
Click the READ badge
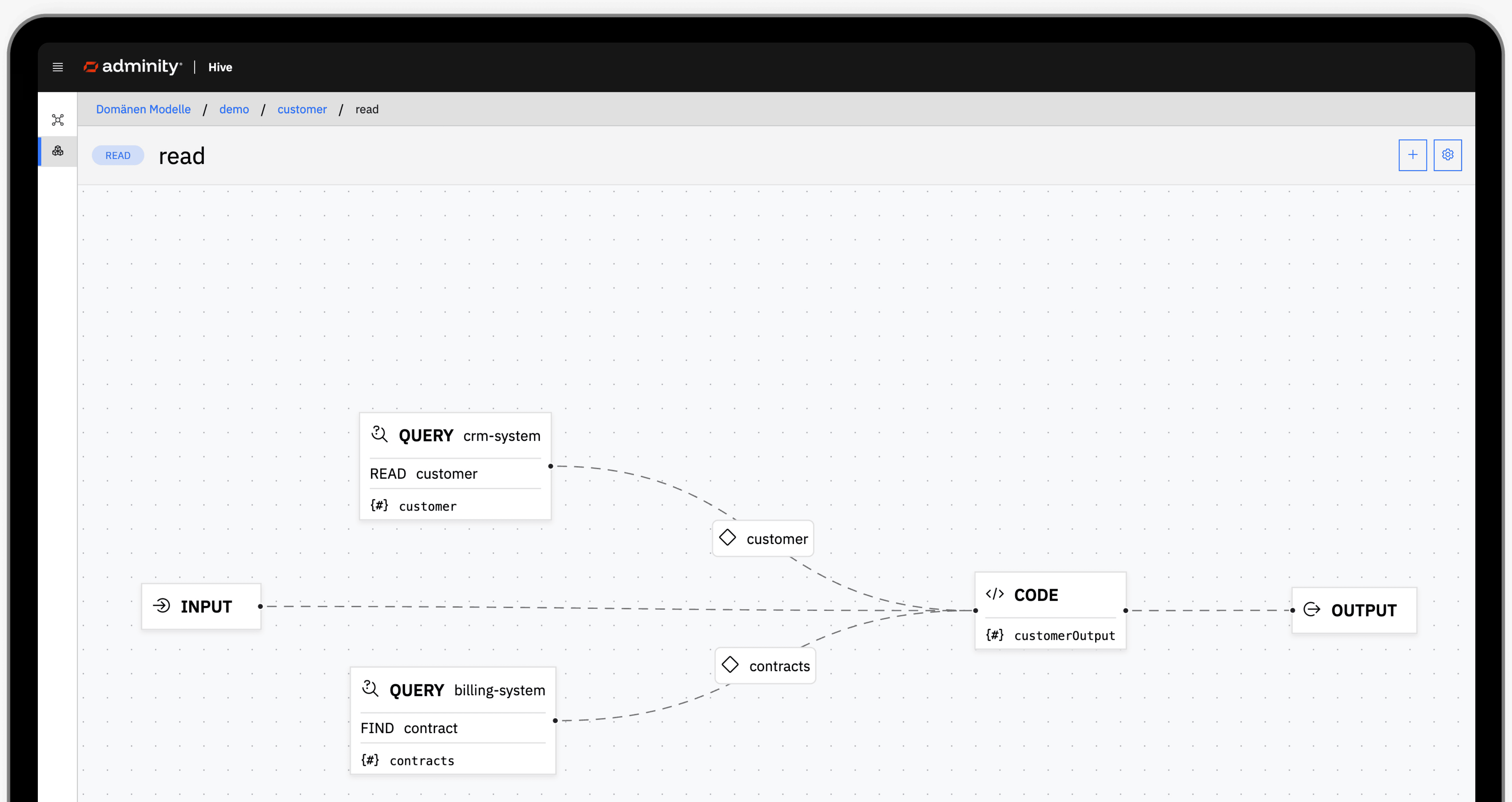(x=118, y=156)
